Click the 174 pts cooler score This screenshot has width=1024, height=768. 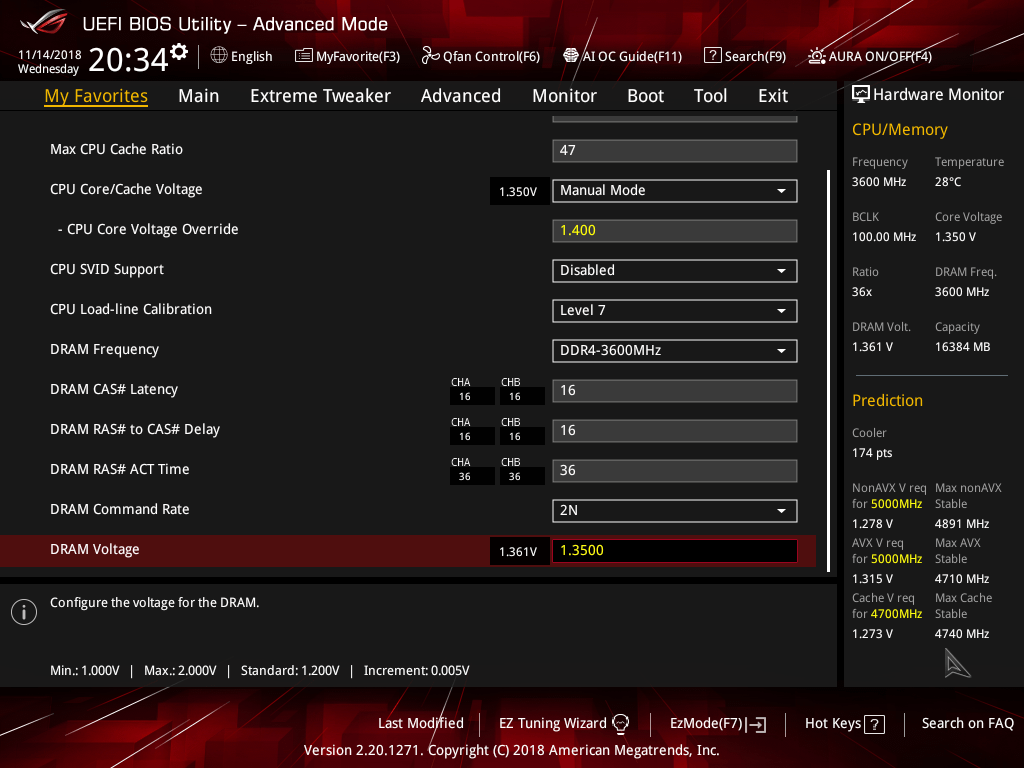tap(872, 453)
